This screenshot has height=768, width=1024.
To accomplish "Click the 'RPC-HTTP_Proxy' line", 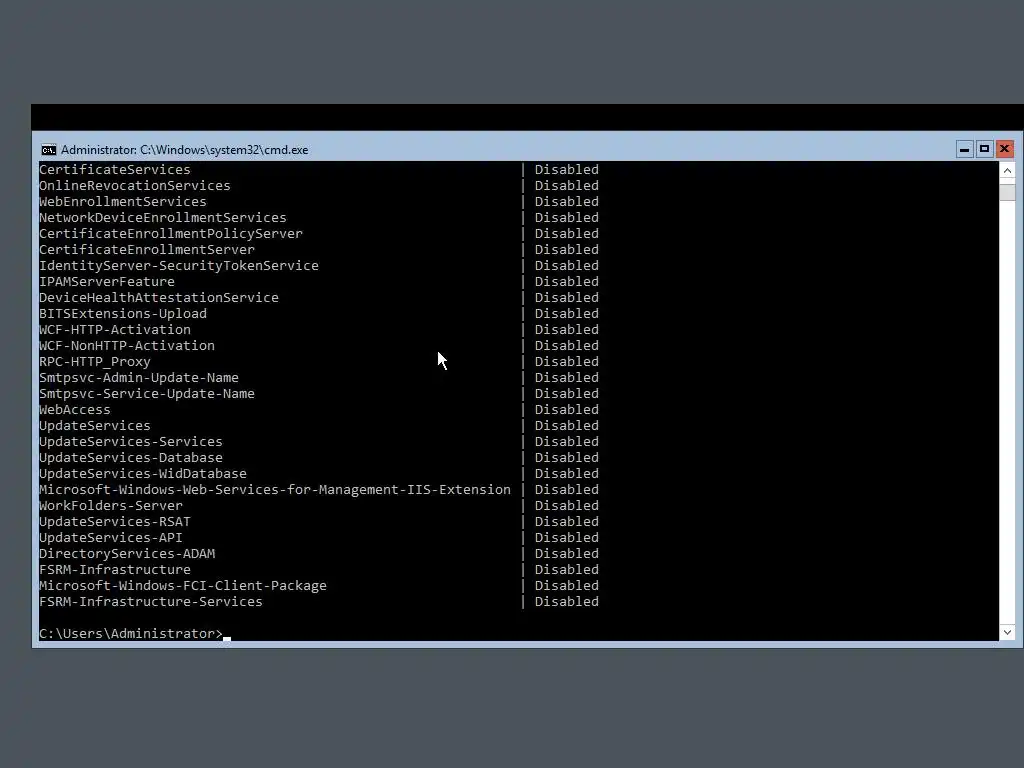I will click(95, 362).
